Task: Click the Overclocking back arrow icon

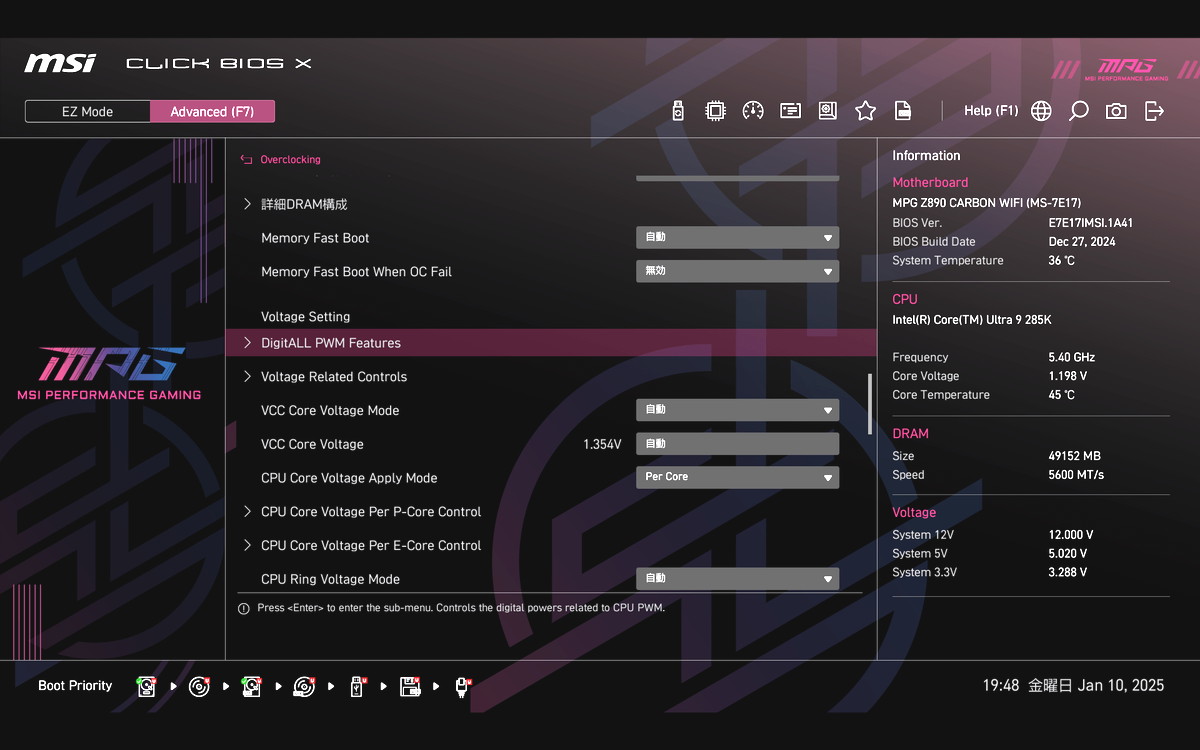Action: click(x=246, y=159)
